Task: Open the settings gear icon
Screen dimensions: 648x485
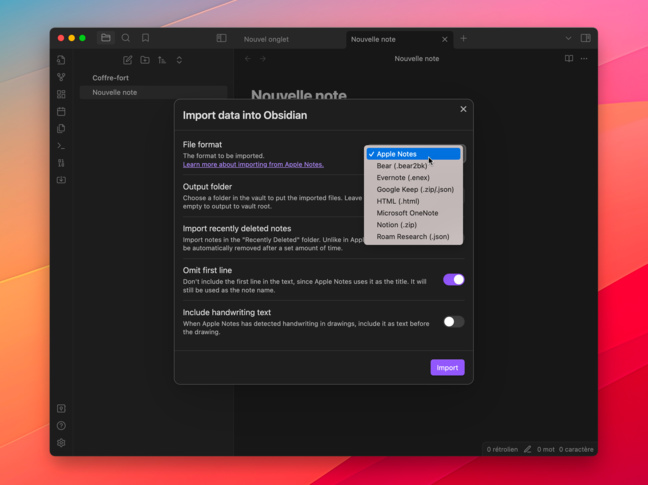Action: pyautogui.click(x=61, y=443)
